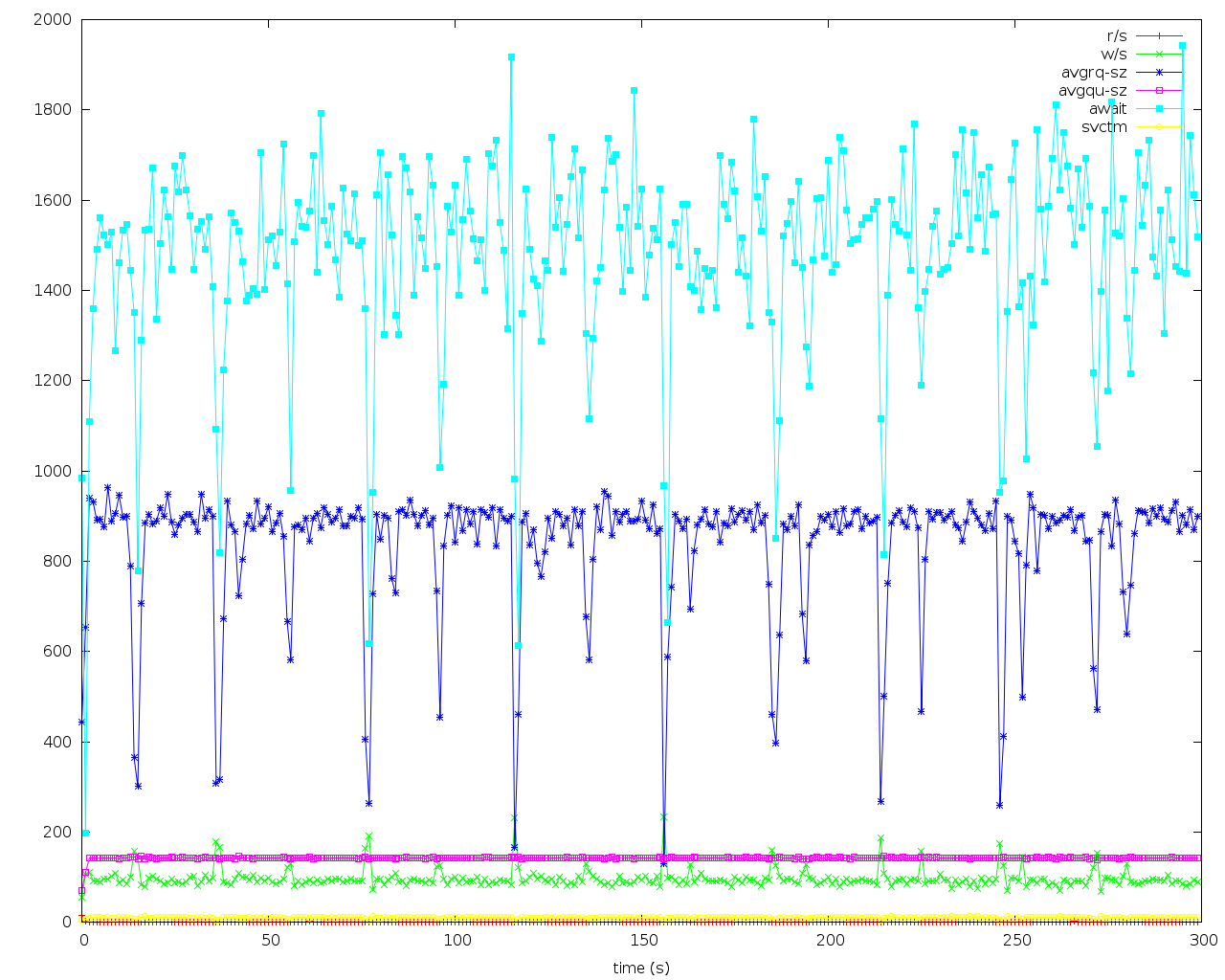Click the x-axis label 250
The width and height of the screenshot is (1225, 980).
point(1016,940)
